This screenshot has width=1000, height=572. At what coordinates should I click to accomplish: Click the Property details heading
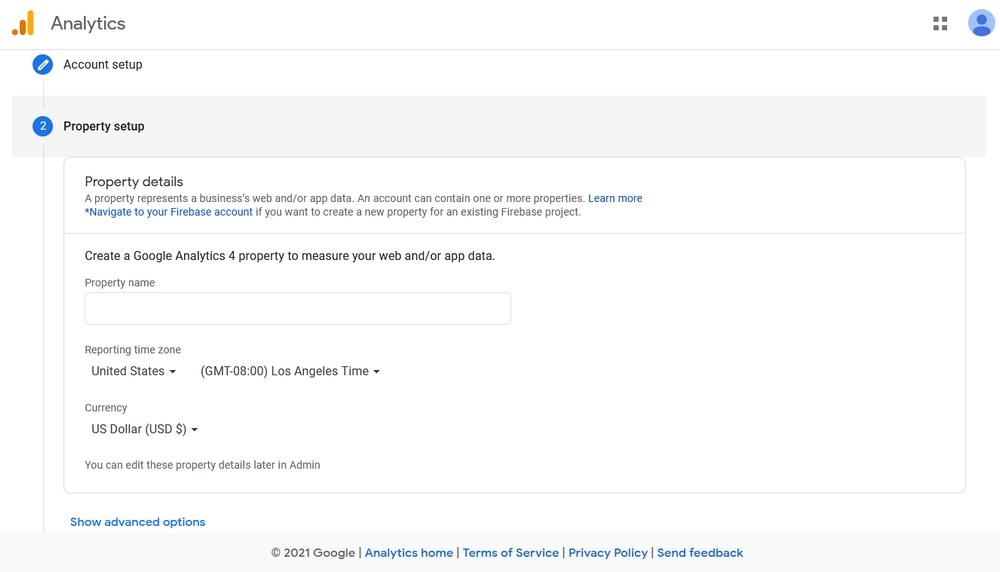[134, 182]
